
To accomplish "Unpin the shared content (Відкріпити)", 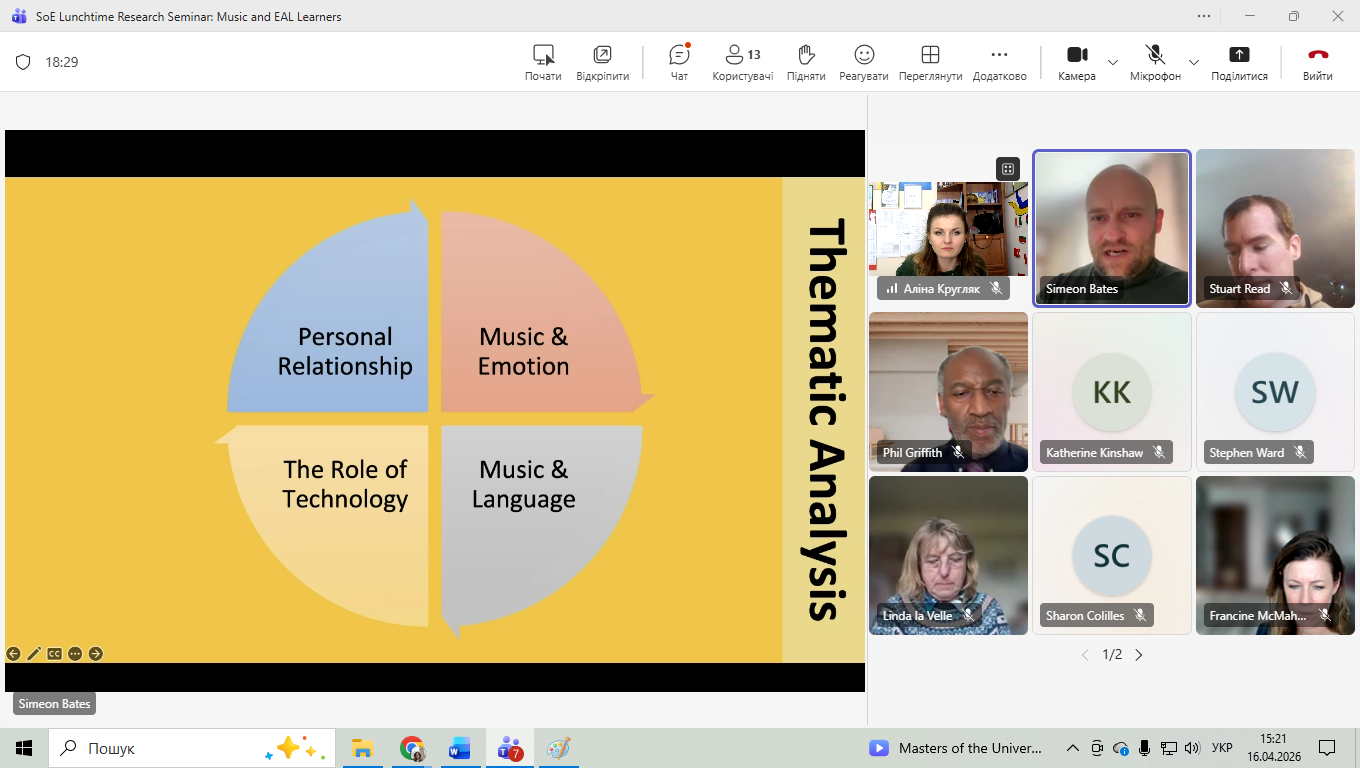I will tap(602, 62).
